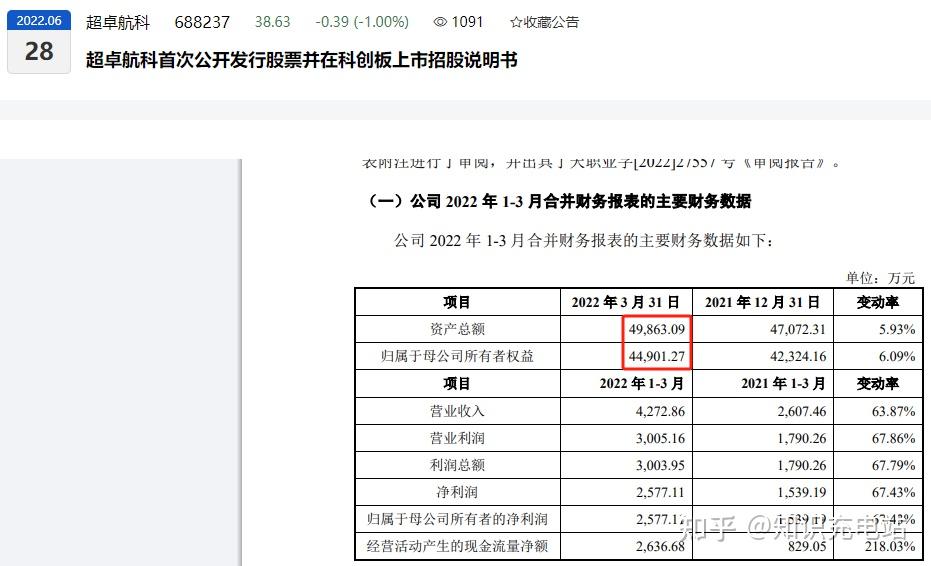Click the 营业收入 row label
Viewport: 931px width, 566px height.
coord(457,411)
